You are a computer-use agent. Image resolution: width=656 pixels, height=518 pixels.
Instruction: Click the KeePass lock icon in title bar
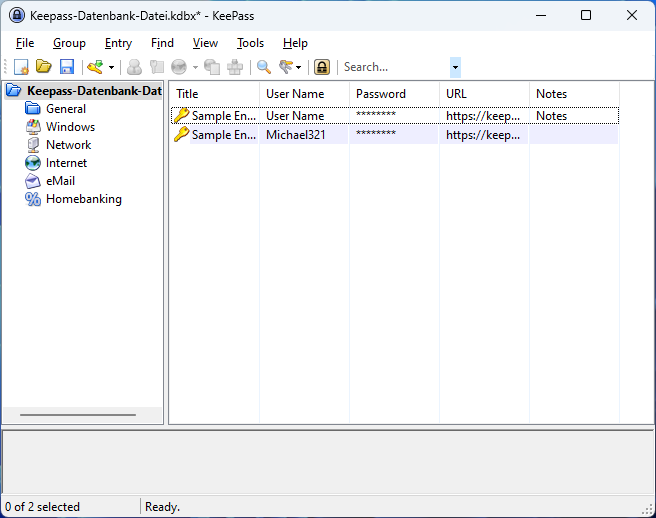click(x=17, y=15)
